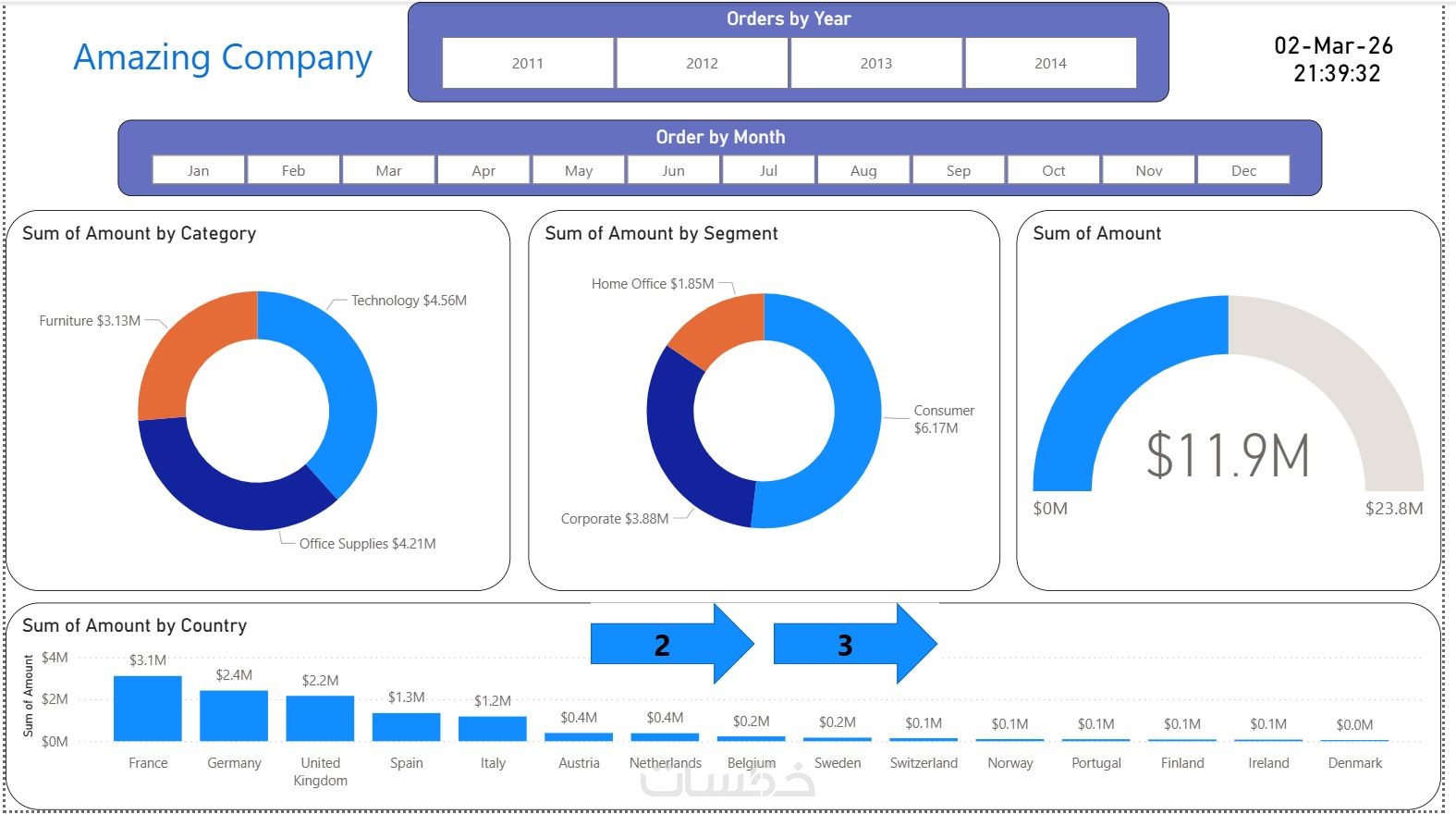The width and height of the screenshot is (1456, 814).
Task: Click the $2.4M label above Germany
Action: coord(234,675)
